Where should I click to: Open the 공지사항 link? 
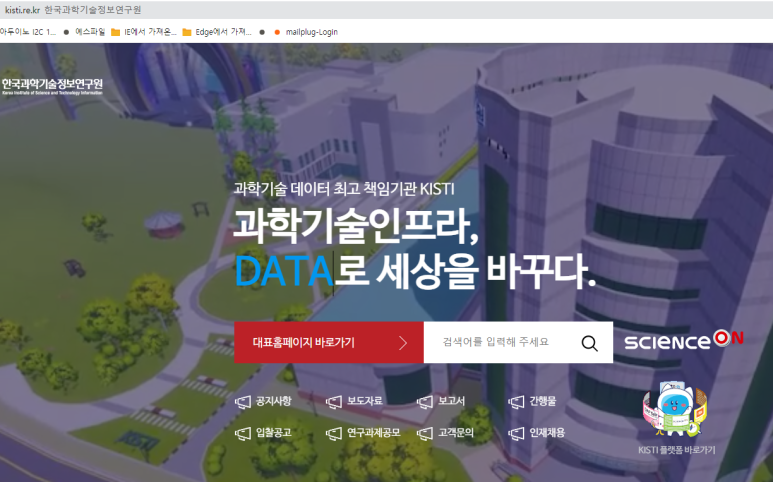274,401
